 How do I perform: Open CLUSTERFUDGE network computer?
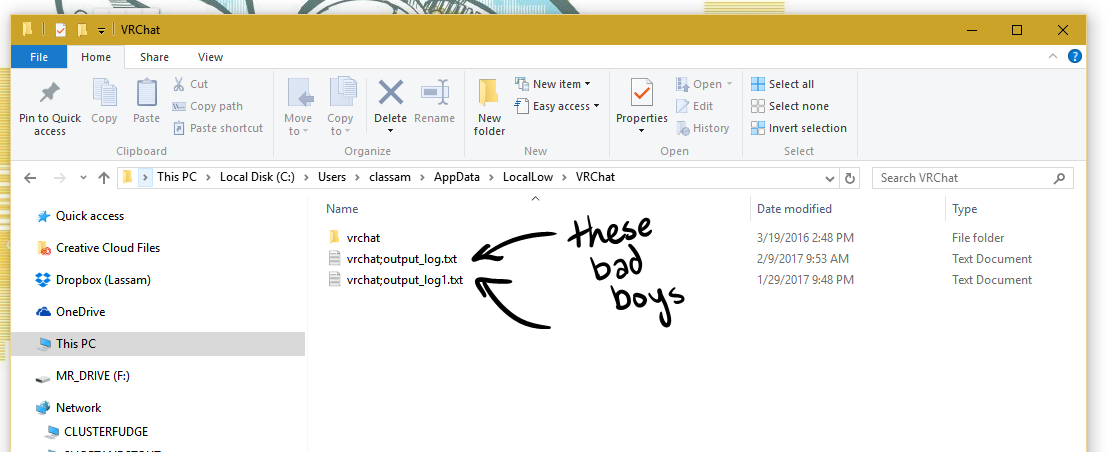click(105, 431)
